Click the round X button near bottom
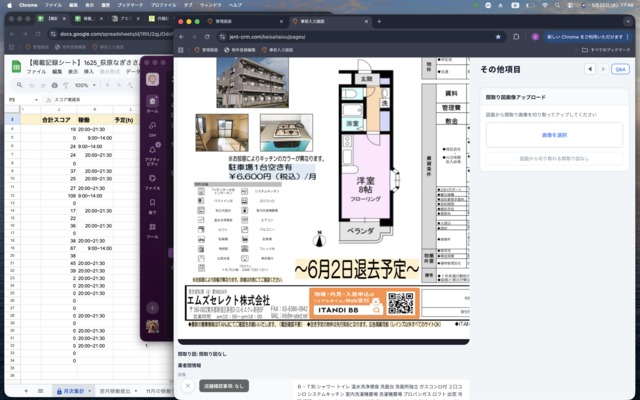This screenshot has height=400, width=640. point(188,386)
